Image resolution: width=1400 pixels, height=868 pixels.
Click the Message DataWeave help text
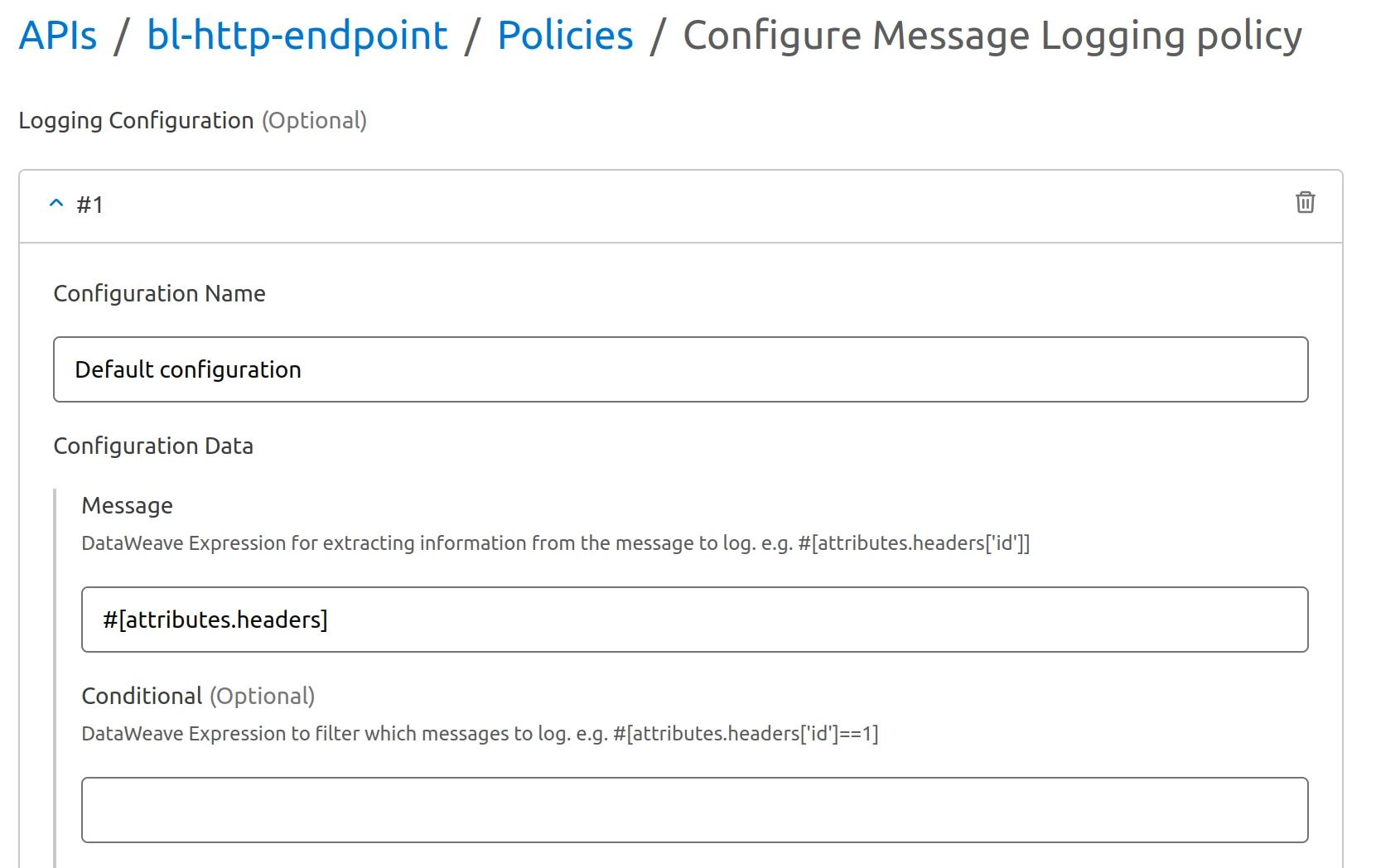(x=555, y=543)
